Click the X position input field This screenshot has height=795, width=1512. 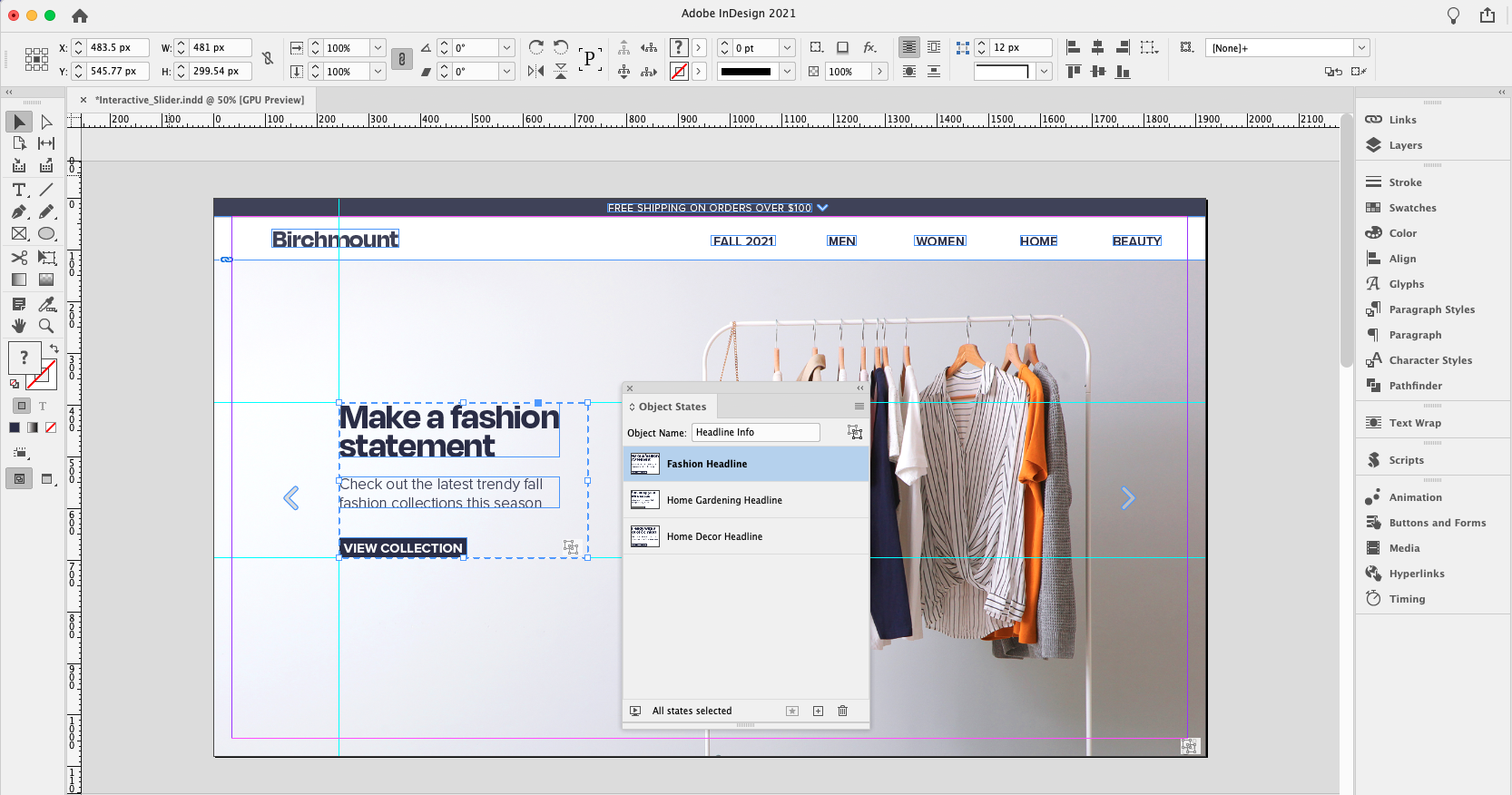(x=117, y=47)
